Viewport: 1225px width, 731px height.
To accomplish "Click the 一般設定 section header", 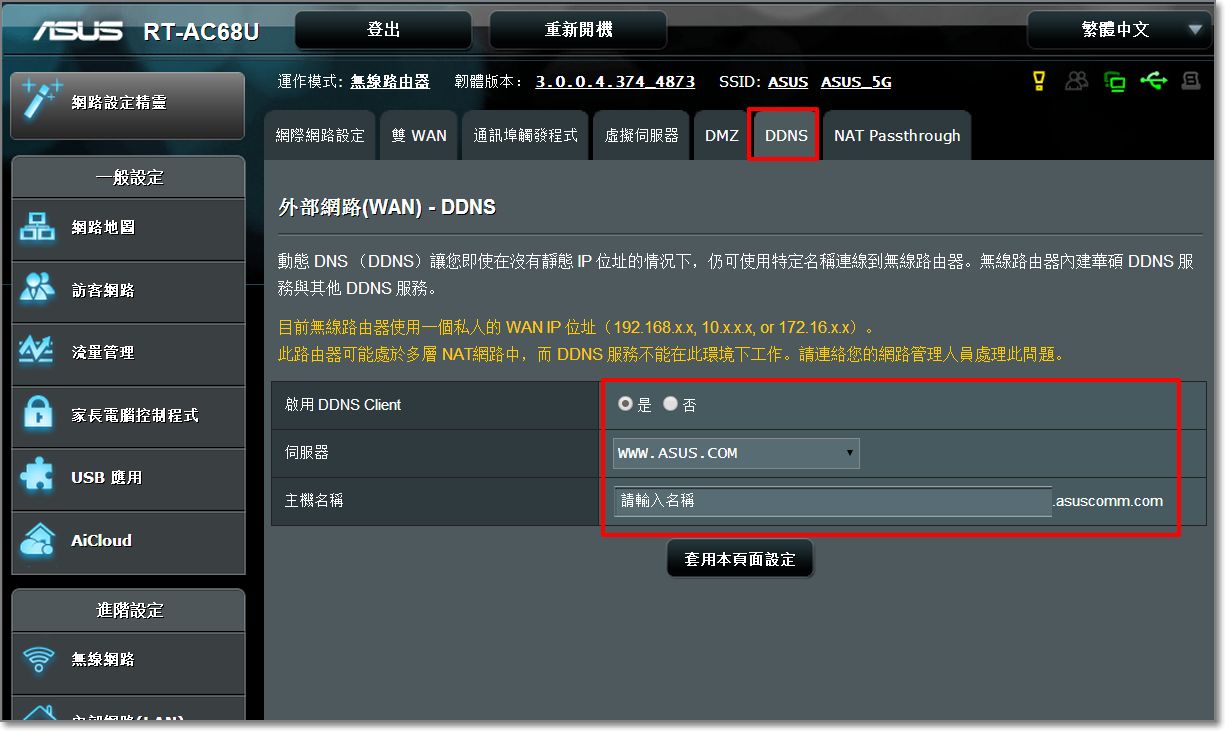I will [x=129, y=178].
